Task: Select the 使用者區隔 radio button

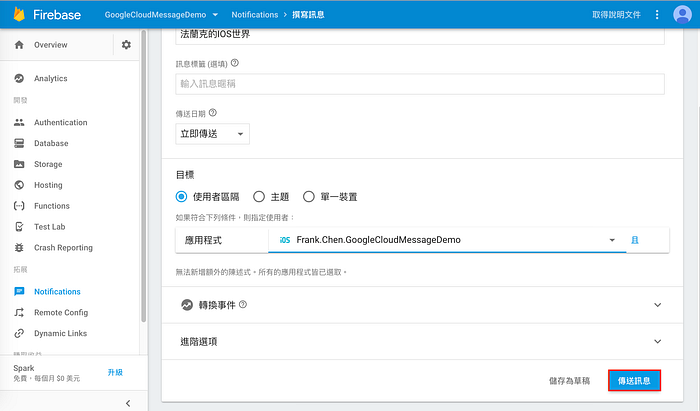Action: coord(181,197)
